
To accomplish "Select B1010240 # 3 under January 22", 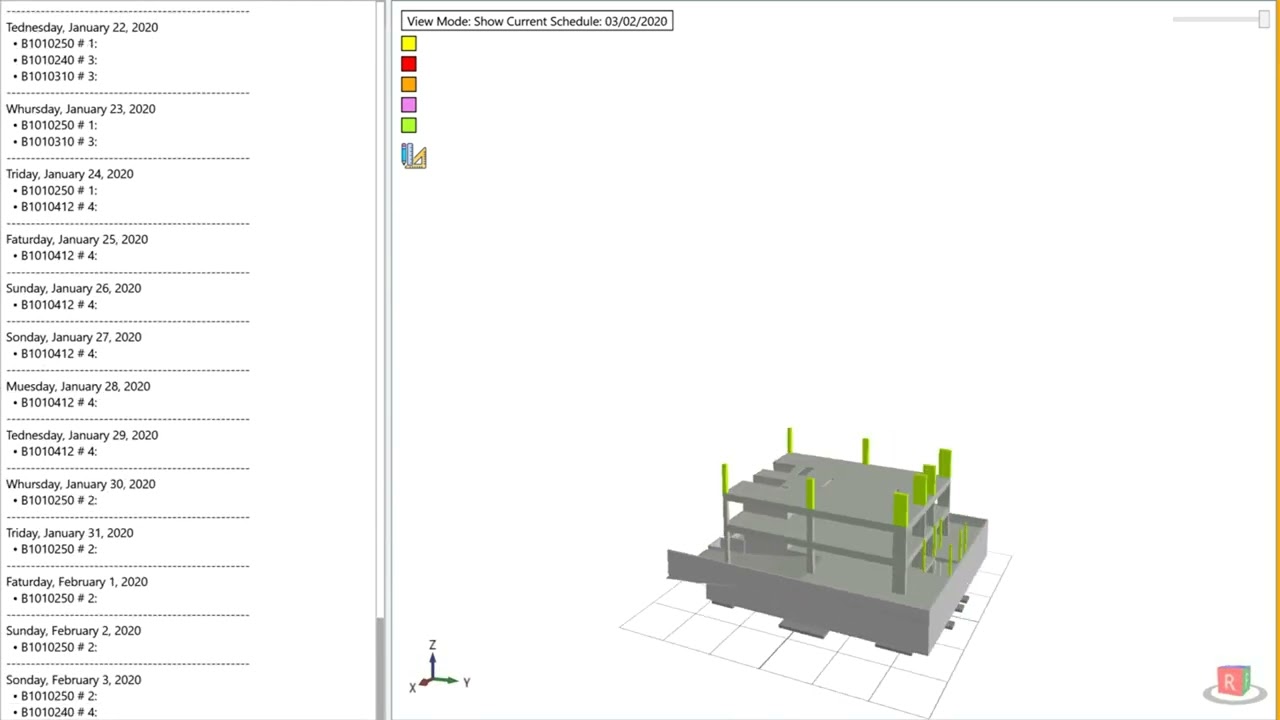I will coord(59,60).
